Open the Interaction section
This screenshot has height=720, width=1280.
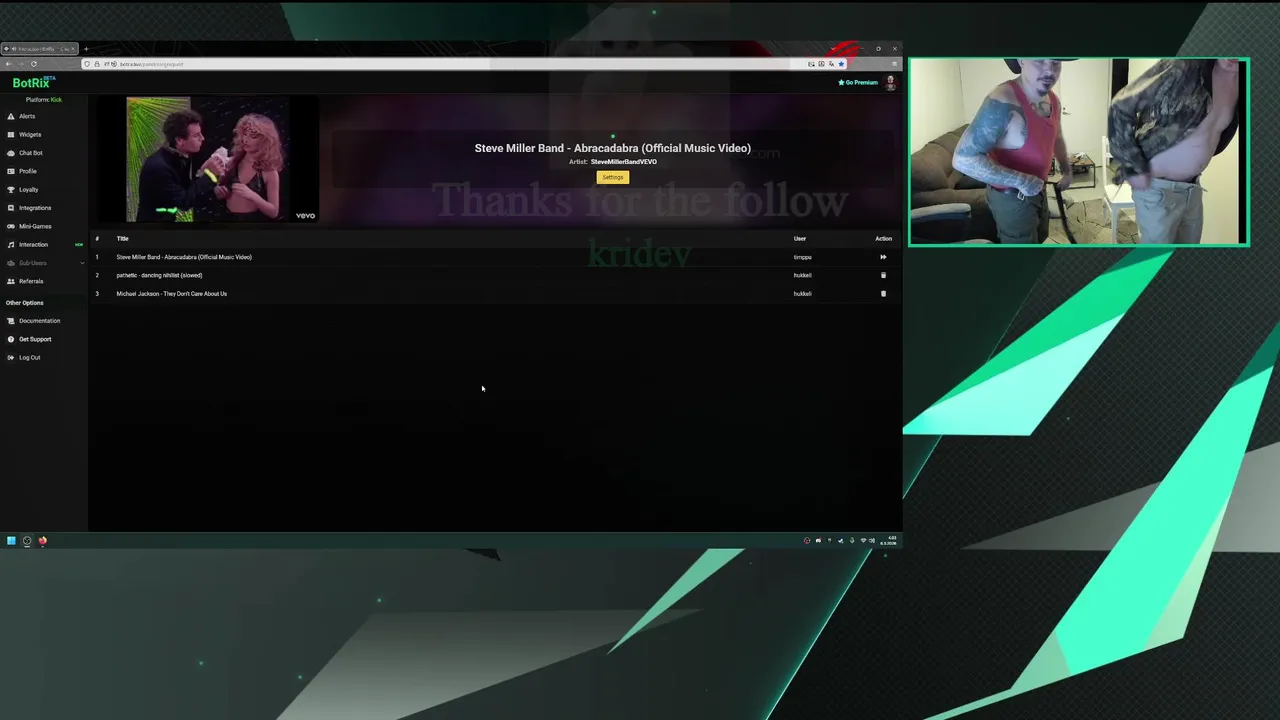[33, 244]
